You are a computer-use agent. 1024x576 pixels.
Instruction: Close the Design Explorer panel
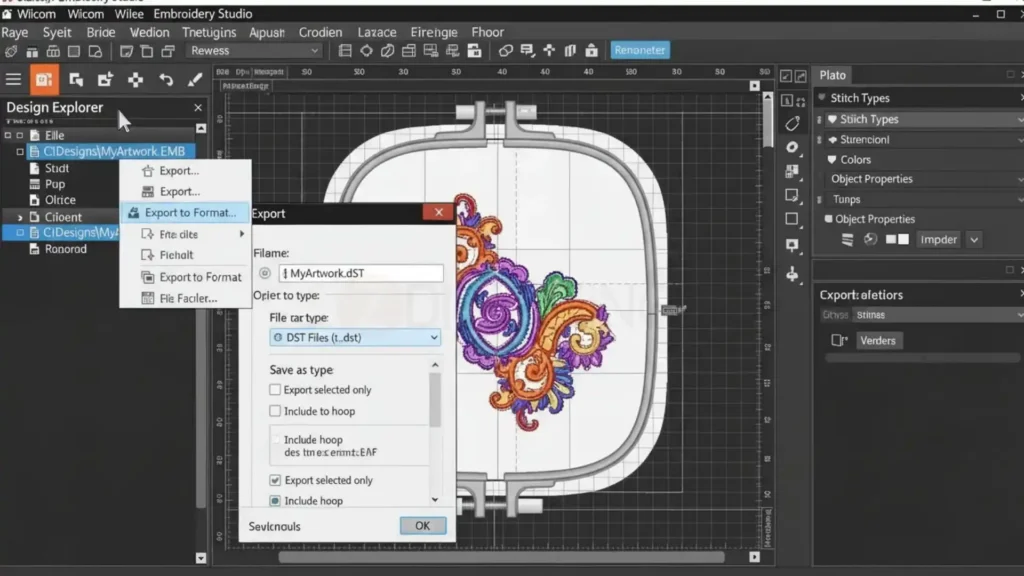tap(198, 108)
